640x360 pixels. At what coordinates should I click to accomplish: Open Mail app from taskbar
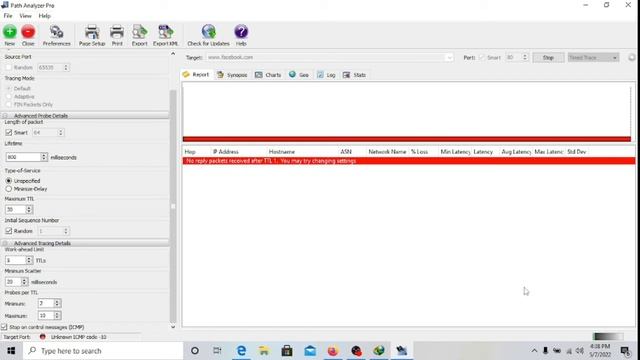(310, 351)
